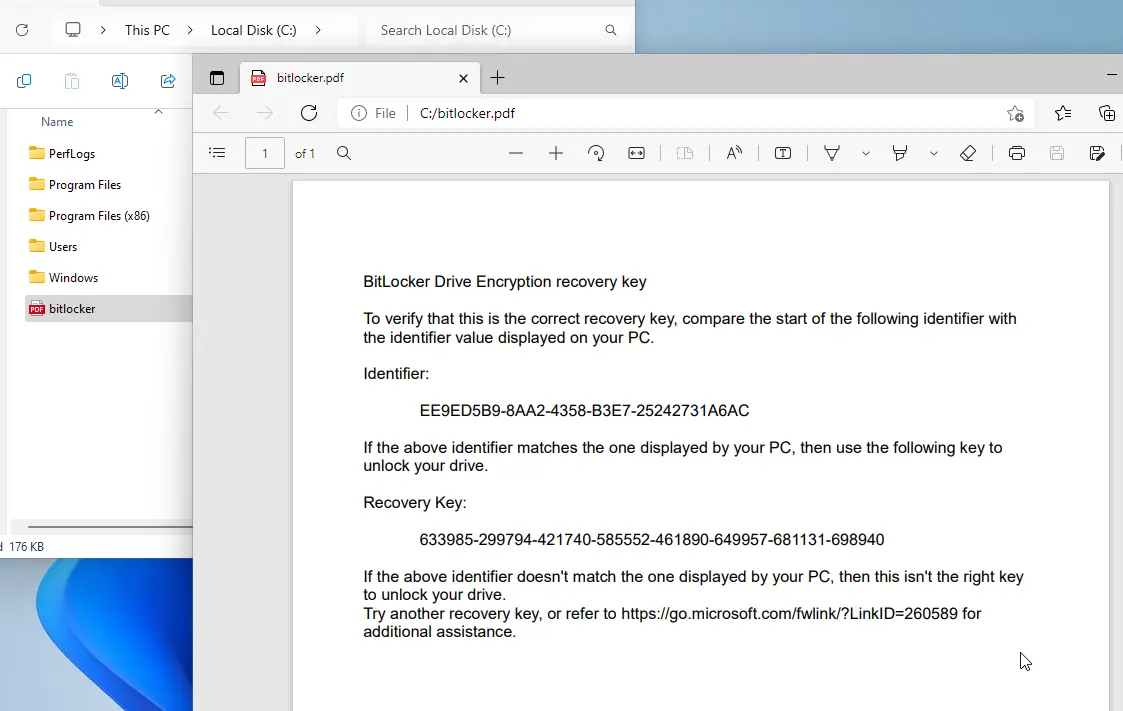This screenshot has width=1123, height=711.
Task: Select the Erase tool
Action: pyautogui.click(x=967, y=153)
